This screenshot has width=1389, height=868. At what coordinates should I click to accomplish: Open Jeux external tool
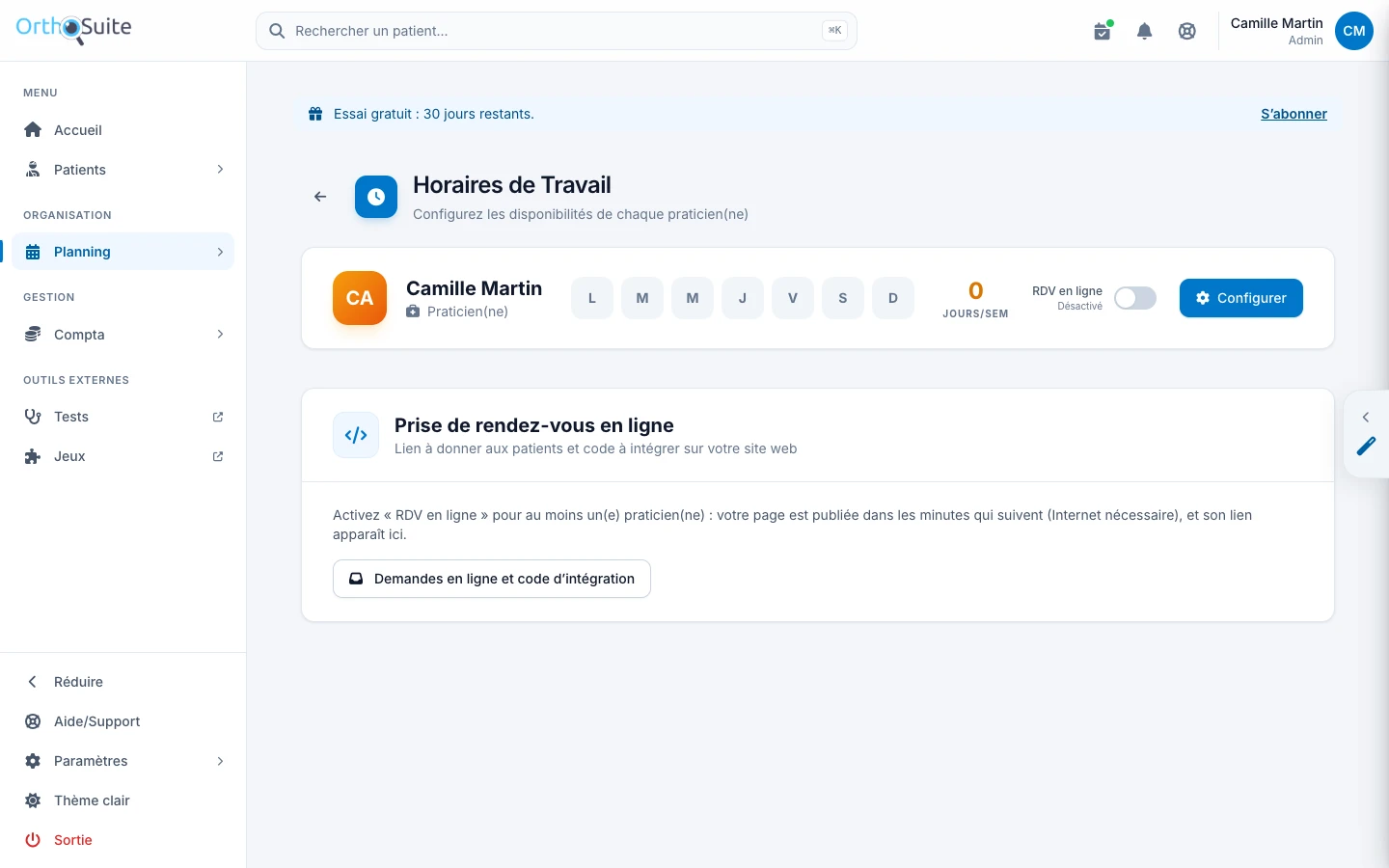(x=123, y=456)
